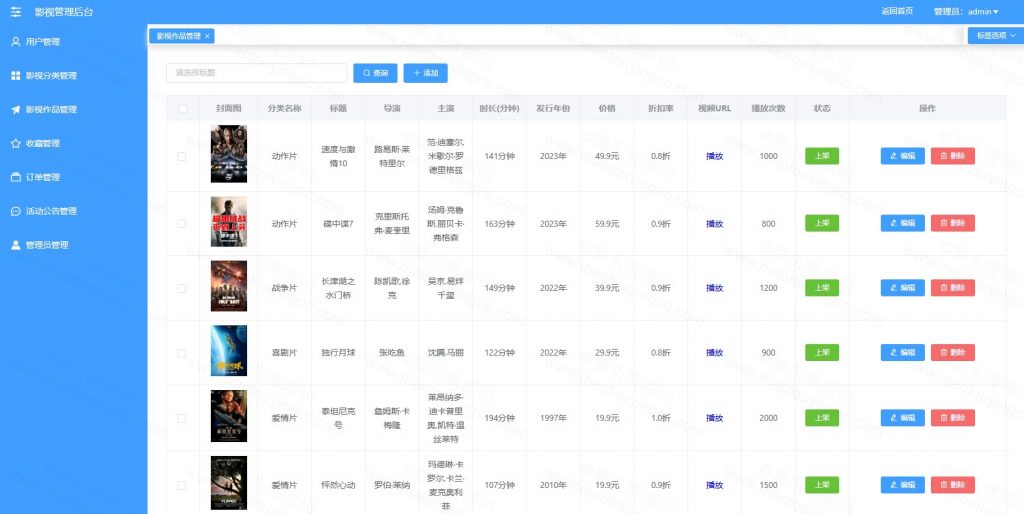Viewport: 1024px width, 514px height.
Task: Delete the 碟中谍7 row
Action: [x=953, y=223]
